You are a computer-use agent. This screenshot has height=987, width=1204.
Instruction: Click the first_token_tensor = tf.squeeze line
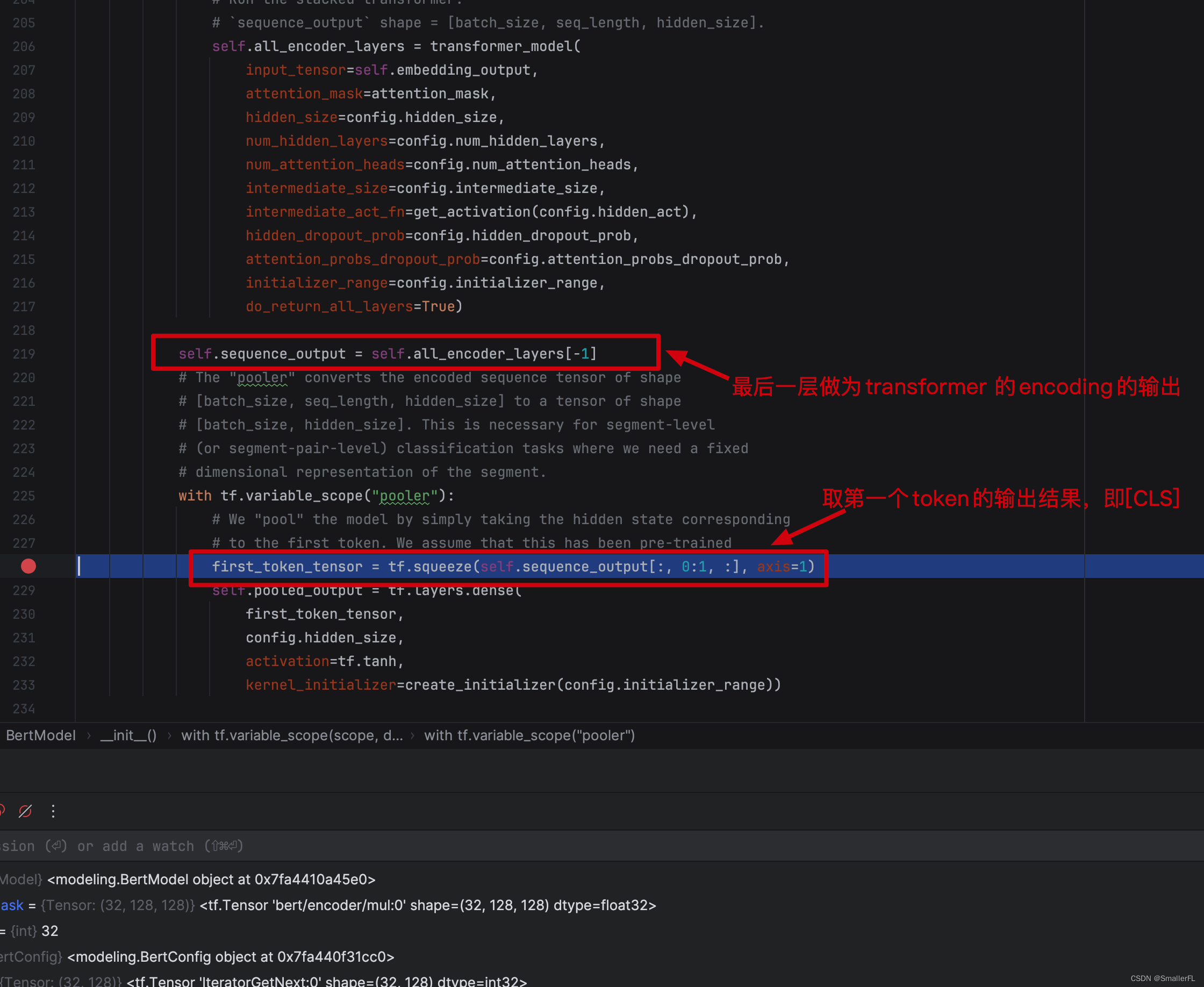pos(513,566)
